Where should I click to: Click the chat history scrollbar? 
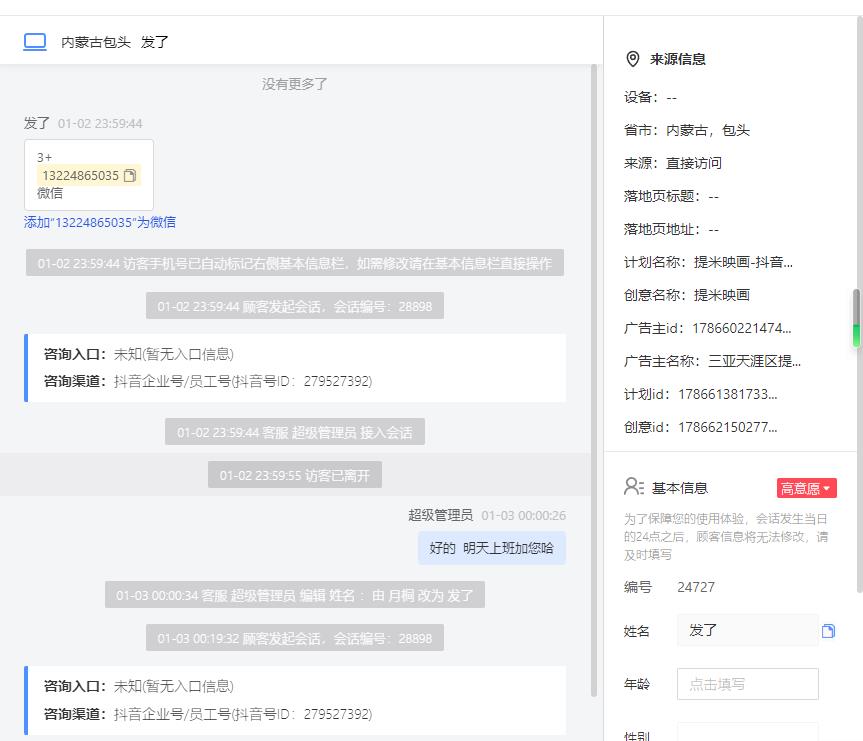click(x=594, y=380)
